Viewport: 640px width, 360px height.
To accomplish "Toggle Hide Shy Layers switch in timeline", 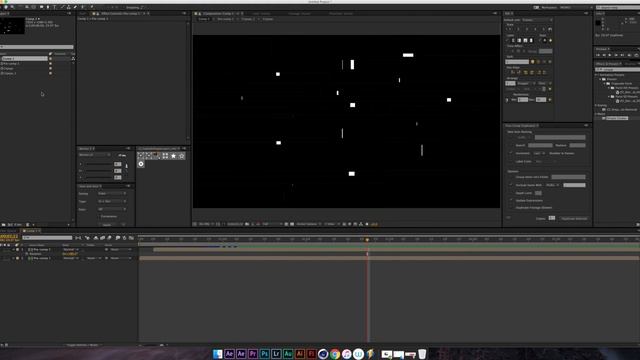I will pyautogui.click(x=96, y=238).
